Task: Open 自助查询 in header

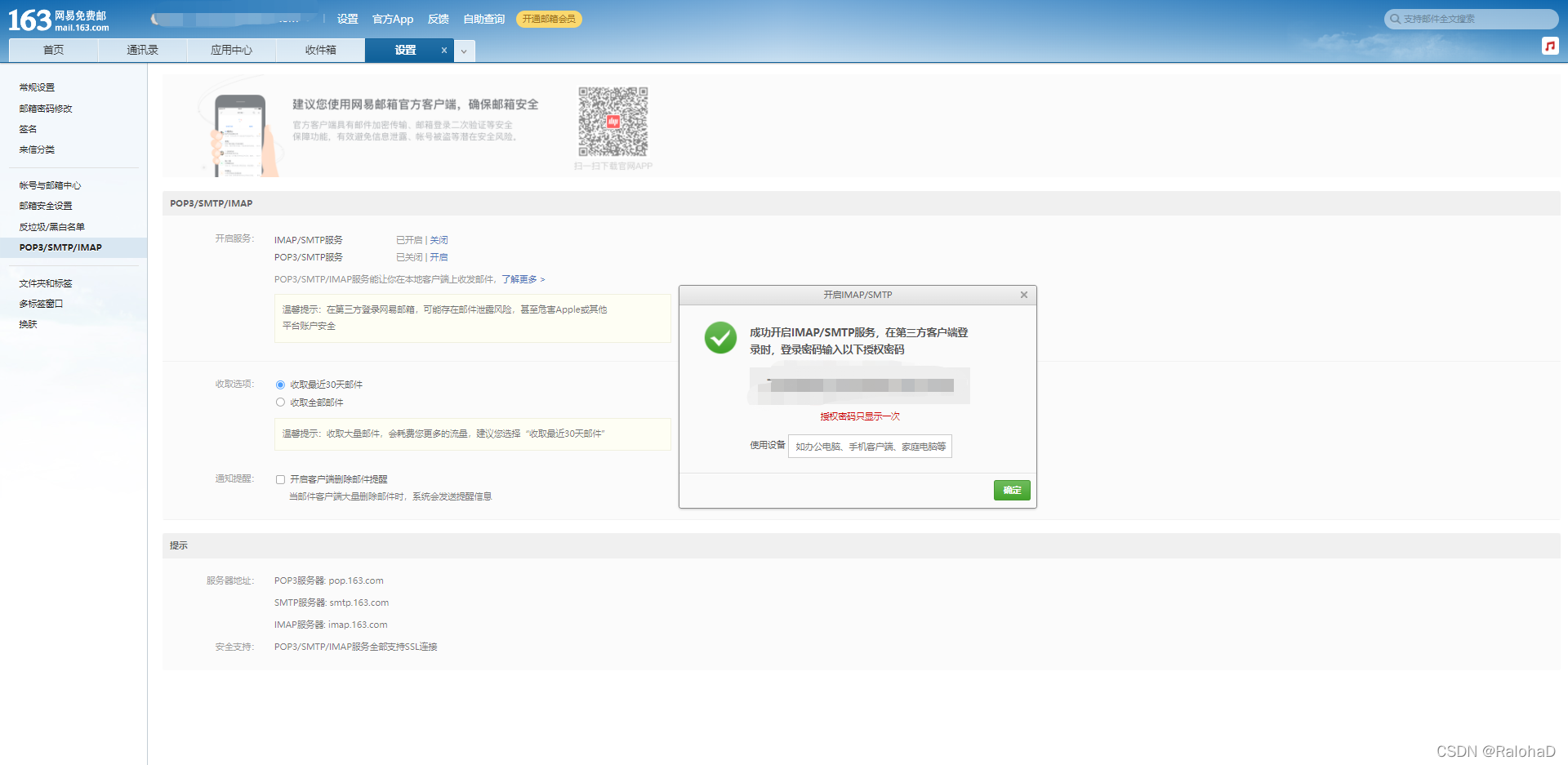Action: pyautogui.click(x=484, y=19)
